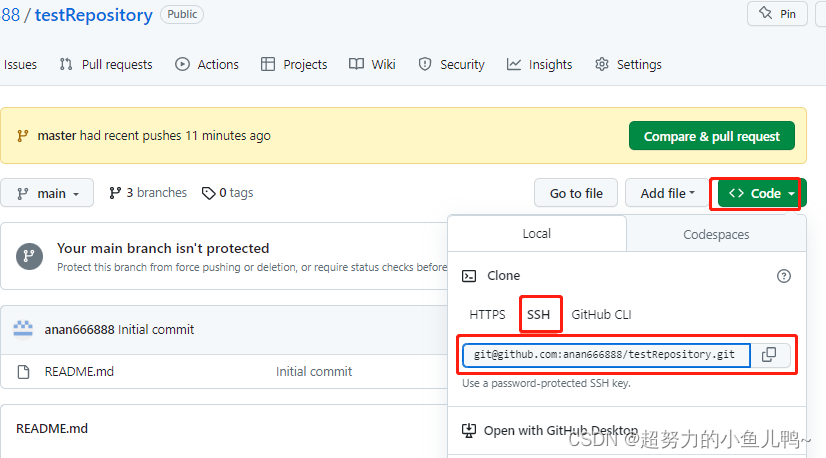Open the main branch selector dropdown
826x458 pixels.
pos(47,193)
